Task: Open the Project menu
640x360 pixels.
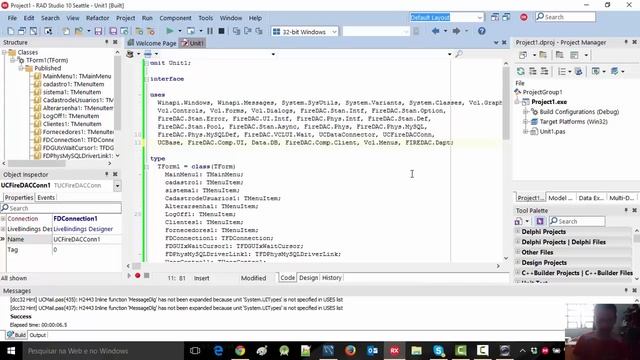Action: 125,18
